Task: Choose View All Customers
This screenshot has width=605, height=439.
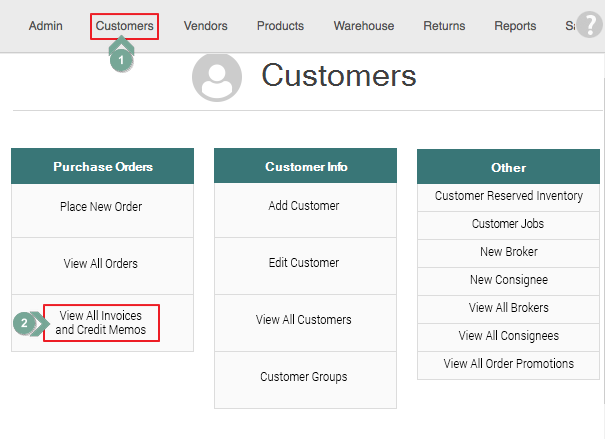Action: [x=304, y=320]
